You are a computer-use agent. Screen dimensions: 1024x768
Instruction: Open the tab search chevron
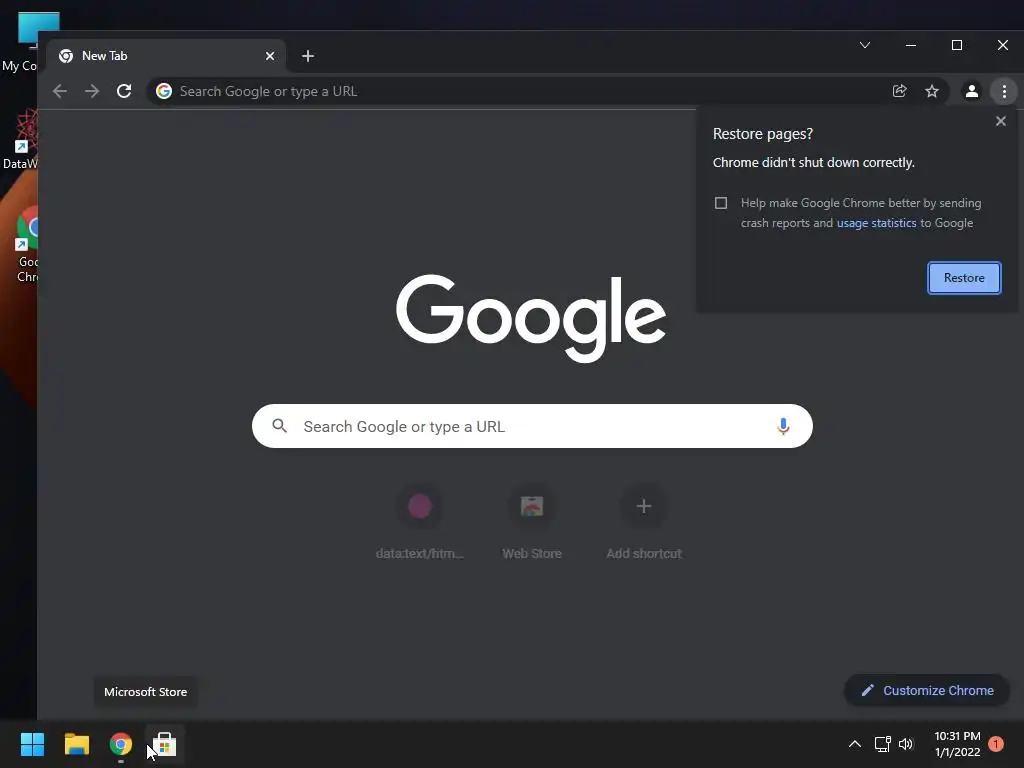point(865,45)
